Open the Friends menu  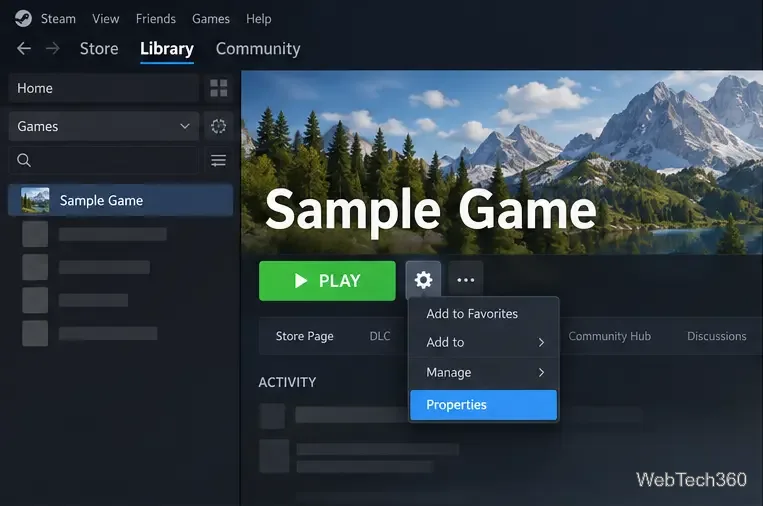(156, 19)
